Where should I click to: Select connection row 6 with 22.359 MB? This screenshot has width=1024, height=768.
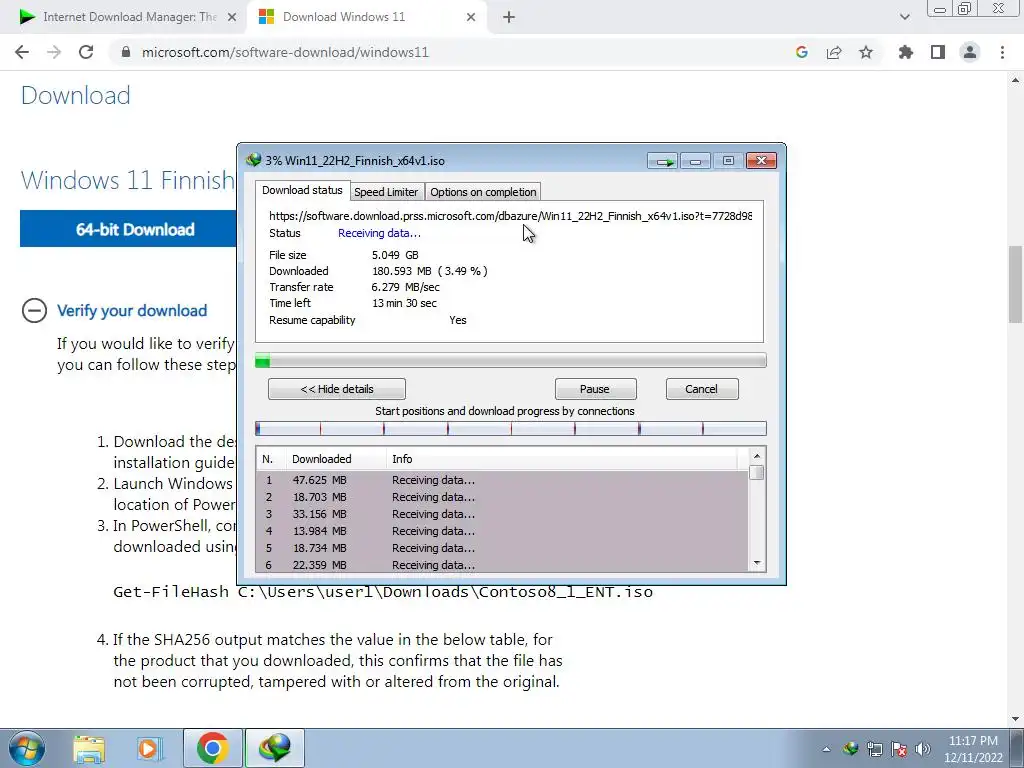[x=502, y=565]
